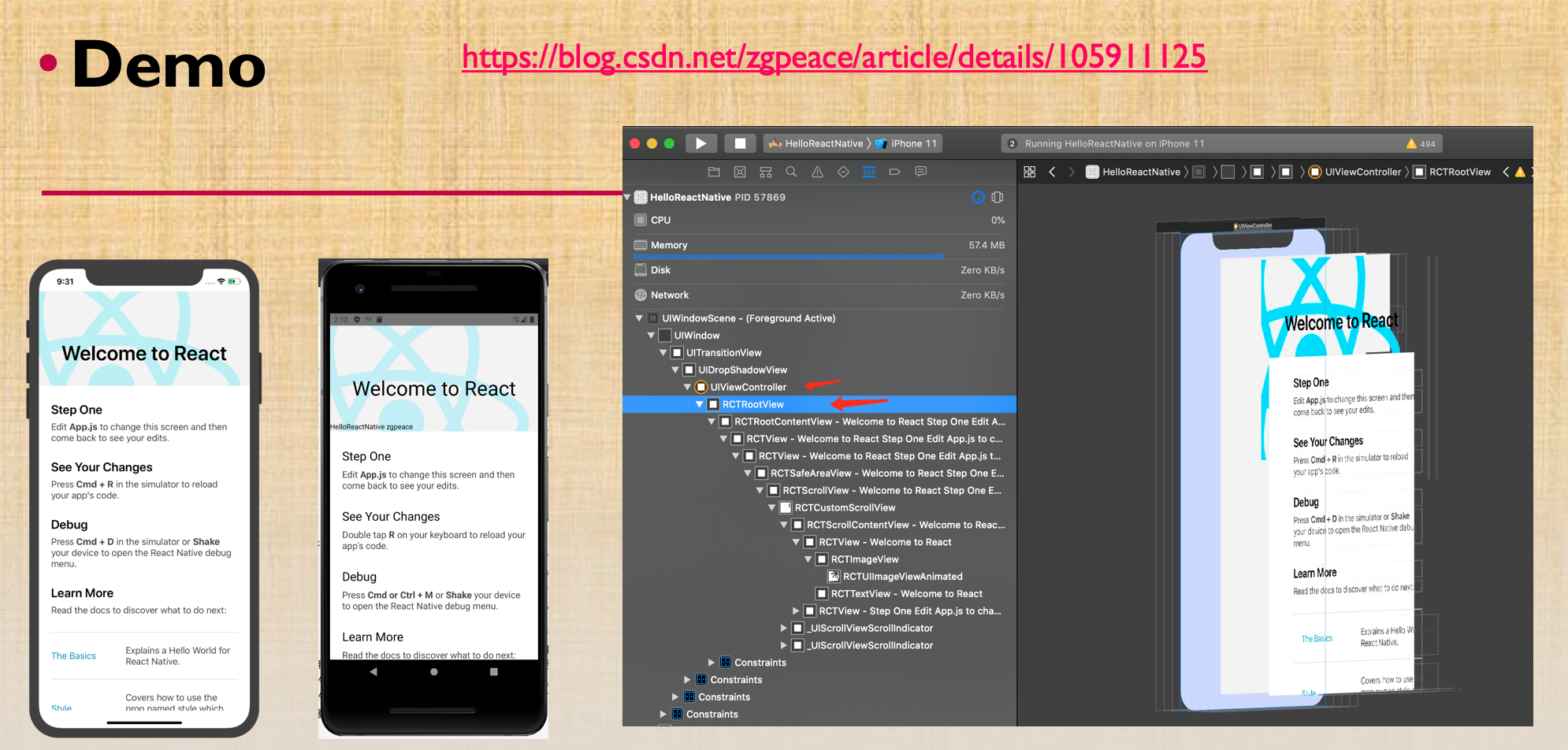Open the issue navigator warning triangle
Image resolution: width=1568 pixels, height=750 pixels.
pyautogui.click(x=817, y=172)
